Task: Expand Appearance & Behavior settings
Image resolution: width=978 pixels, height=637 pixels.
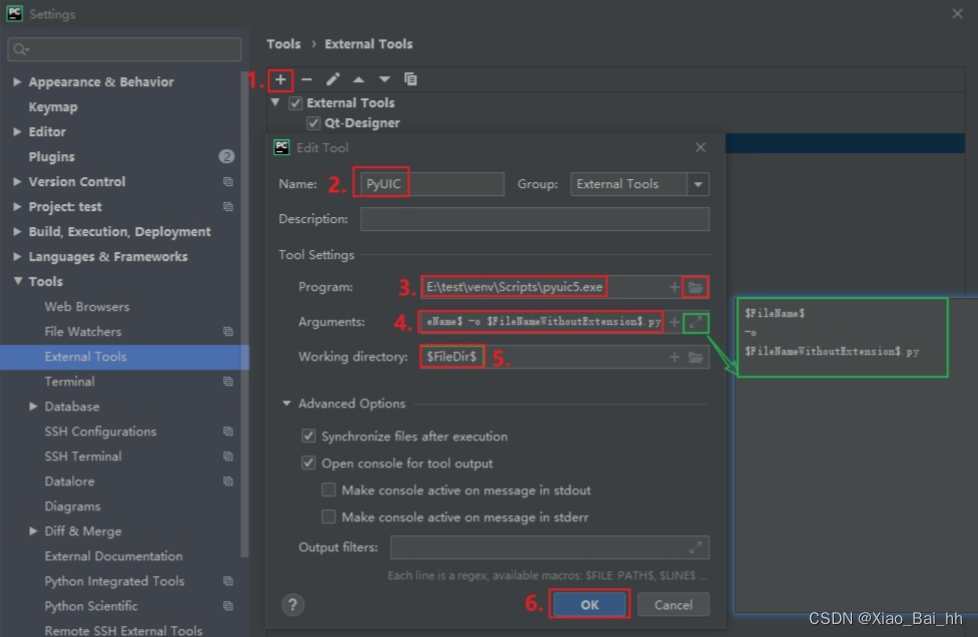Action: pyautogui.click(x=17, y=82)
